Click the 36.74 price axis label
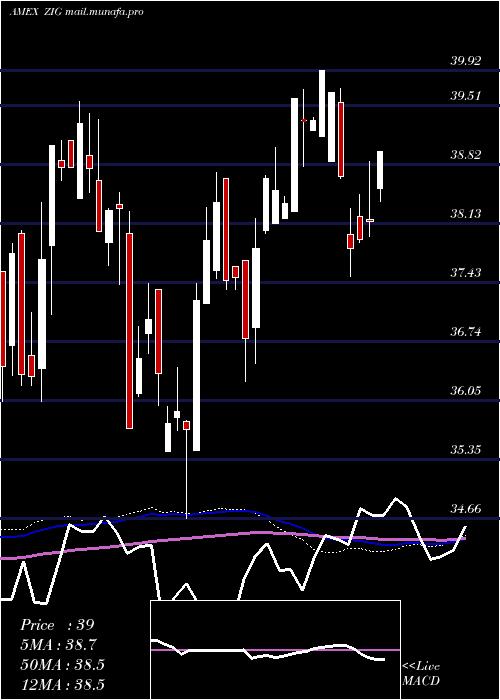This screenshot has width=500, height=700. pos(466,332)
